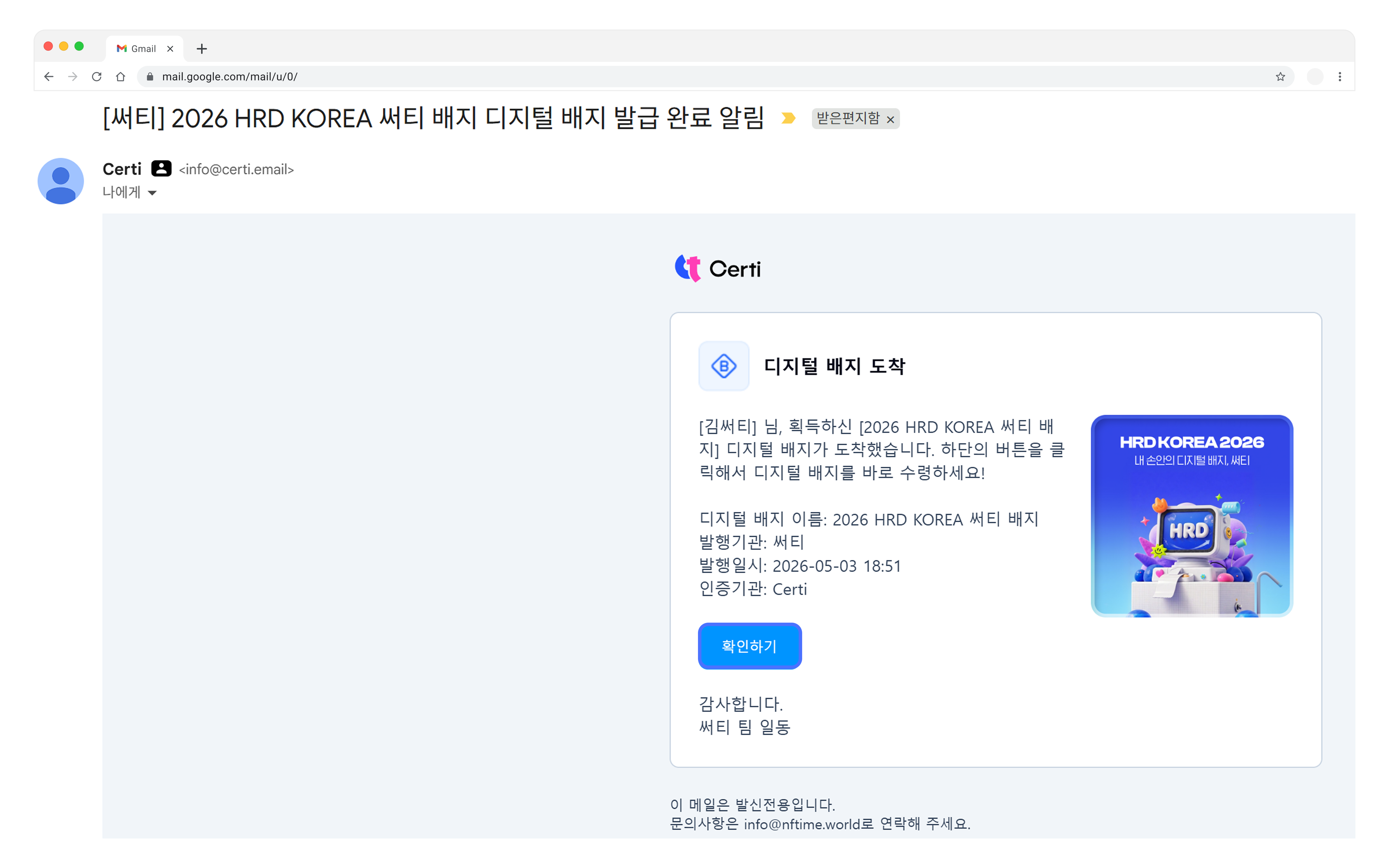Image resolution: width=1389 pixels, height=868 pixels.
Task: Open the Chrome three-dot menu
Action: point(1340,77)
